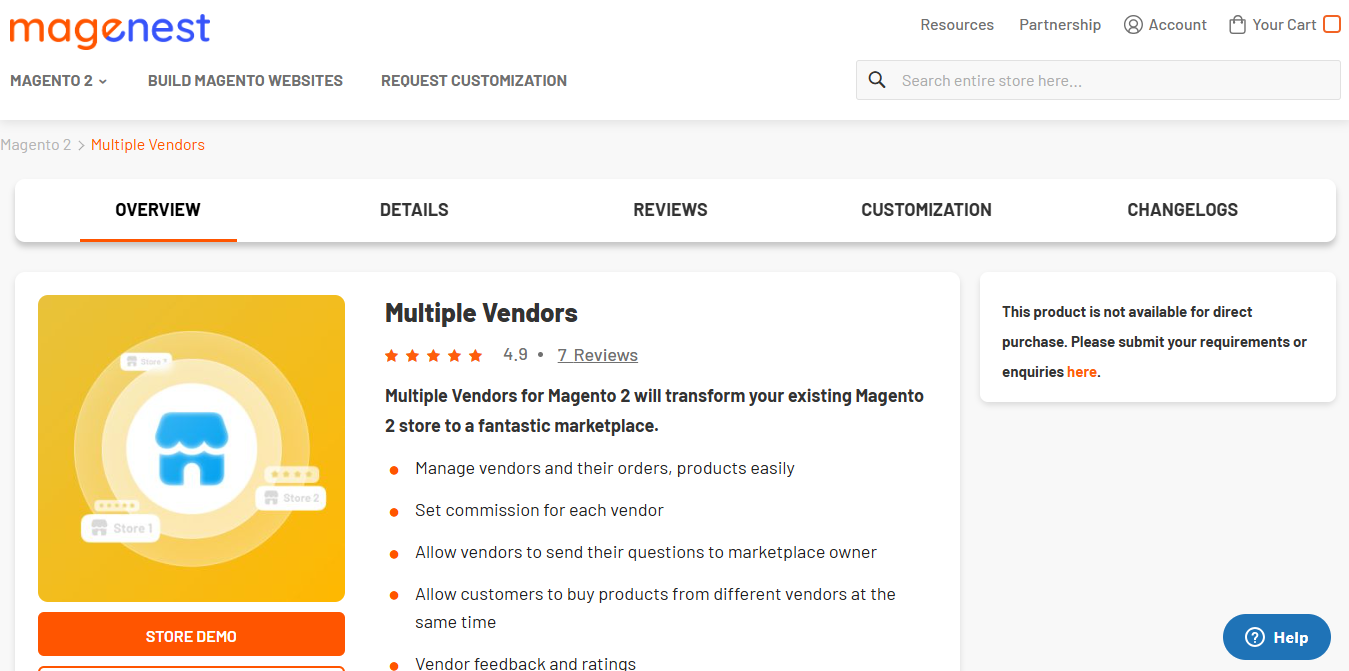Click the Magenest logo
1349x671 pixels.
tap(109, 31)
